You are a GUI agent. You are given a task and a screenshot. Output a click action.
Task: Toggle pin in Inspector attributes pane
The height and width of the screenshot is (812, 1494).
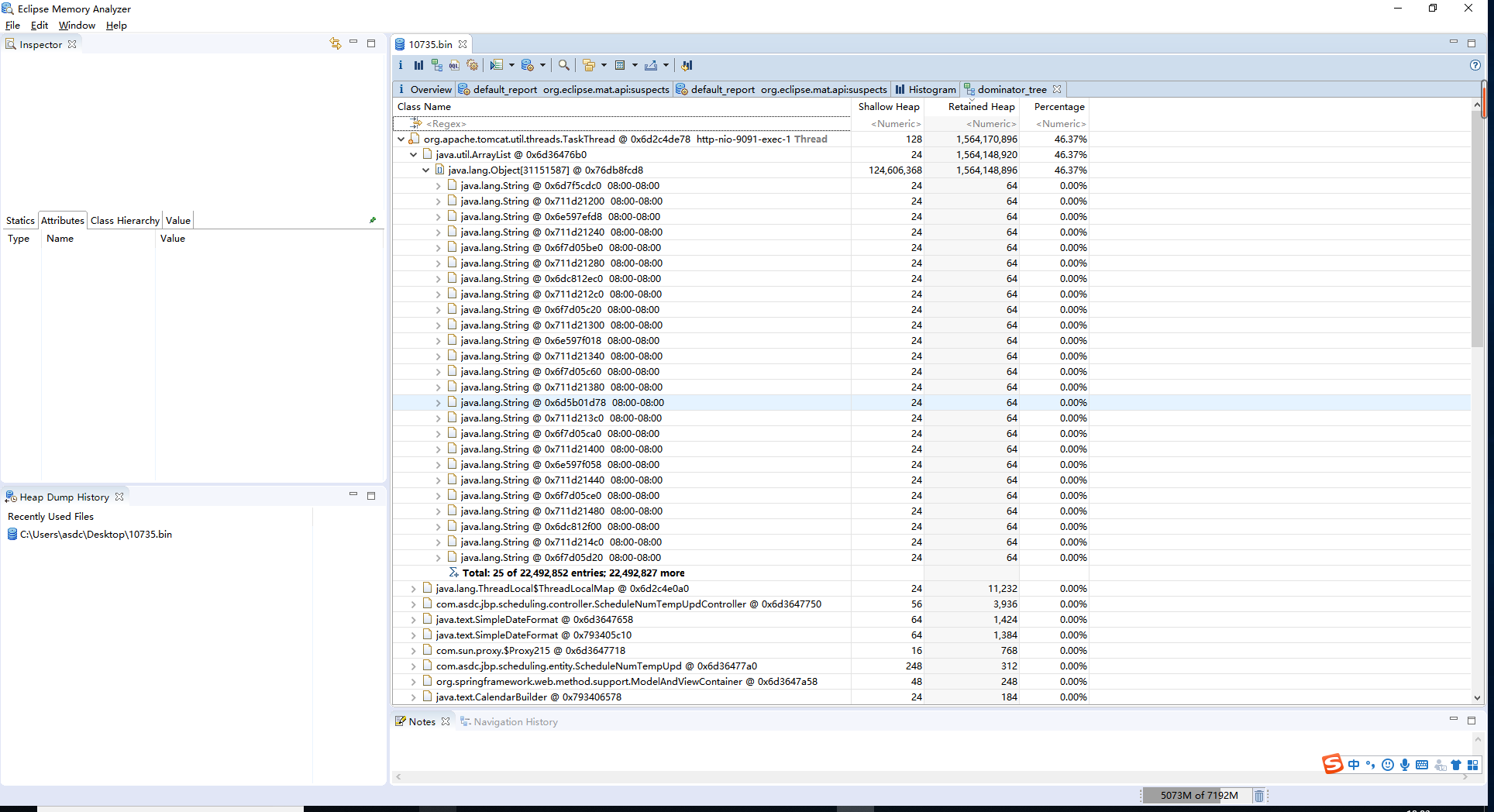click(x=373, y=220)
